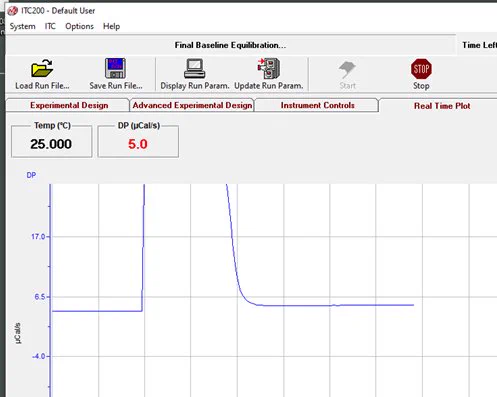Click the Final Baseline Equilibration status text

click(230, 45)
